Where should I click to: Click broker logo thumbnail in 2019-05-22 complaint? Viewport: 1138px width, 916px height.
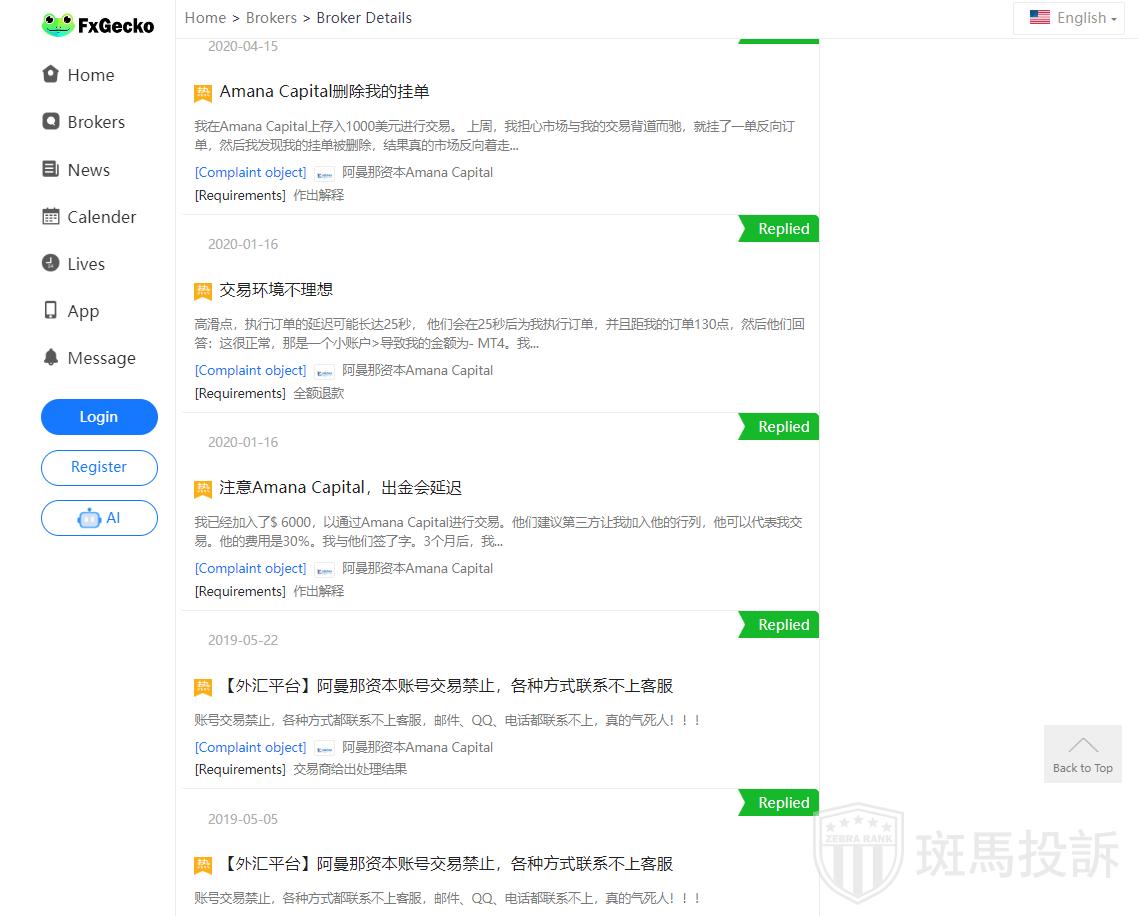point(325,748)
